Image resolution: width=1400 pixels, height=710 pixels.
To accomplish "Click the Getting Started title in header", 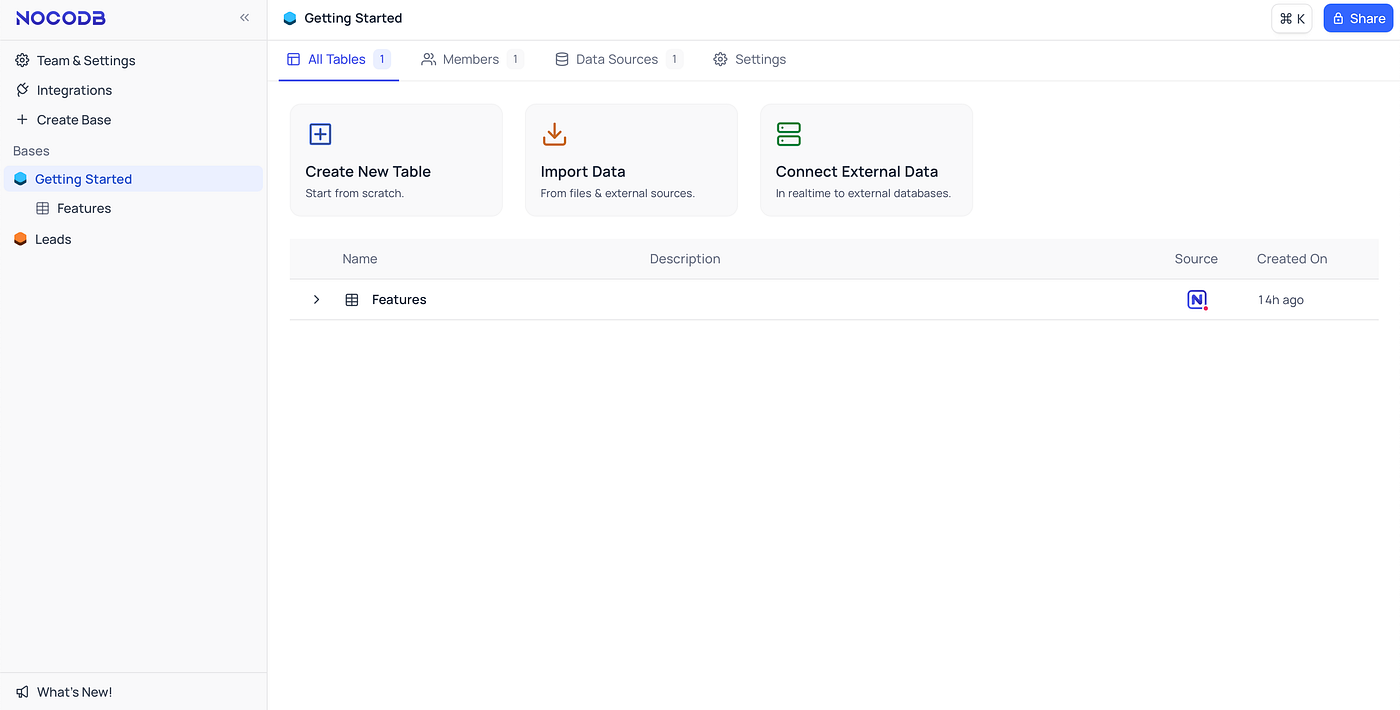I will point(353,18).
